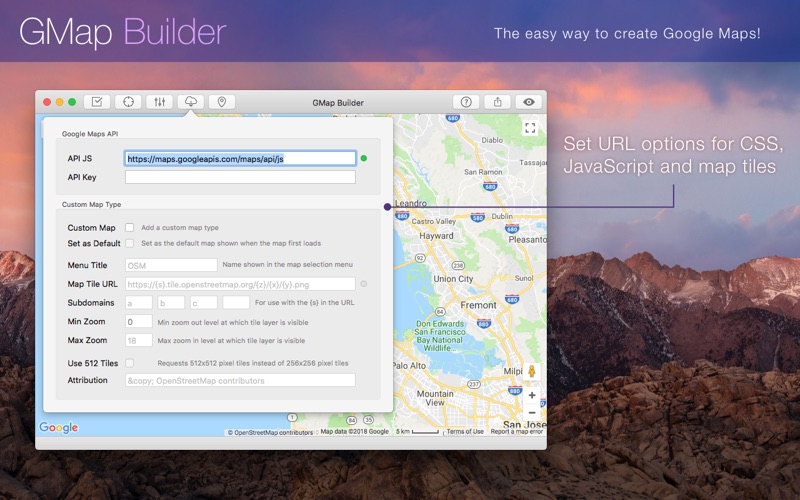The height and width of the screenshot is (500, 800).
Task: Click the OpenStreetMap contributors attribution text
Action: [x=270, y=433]
